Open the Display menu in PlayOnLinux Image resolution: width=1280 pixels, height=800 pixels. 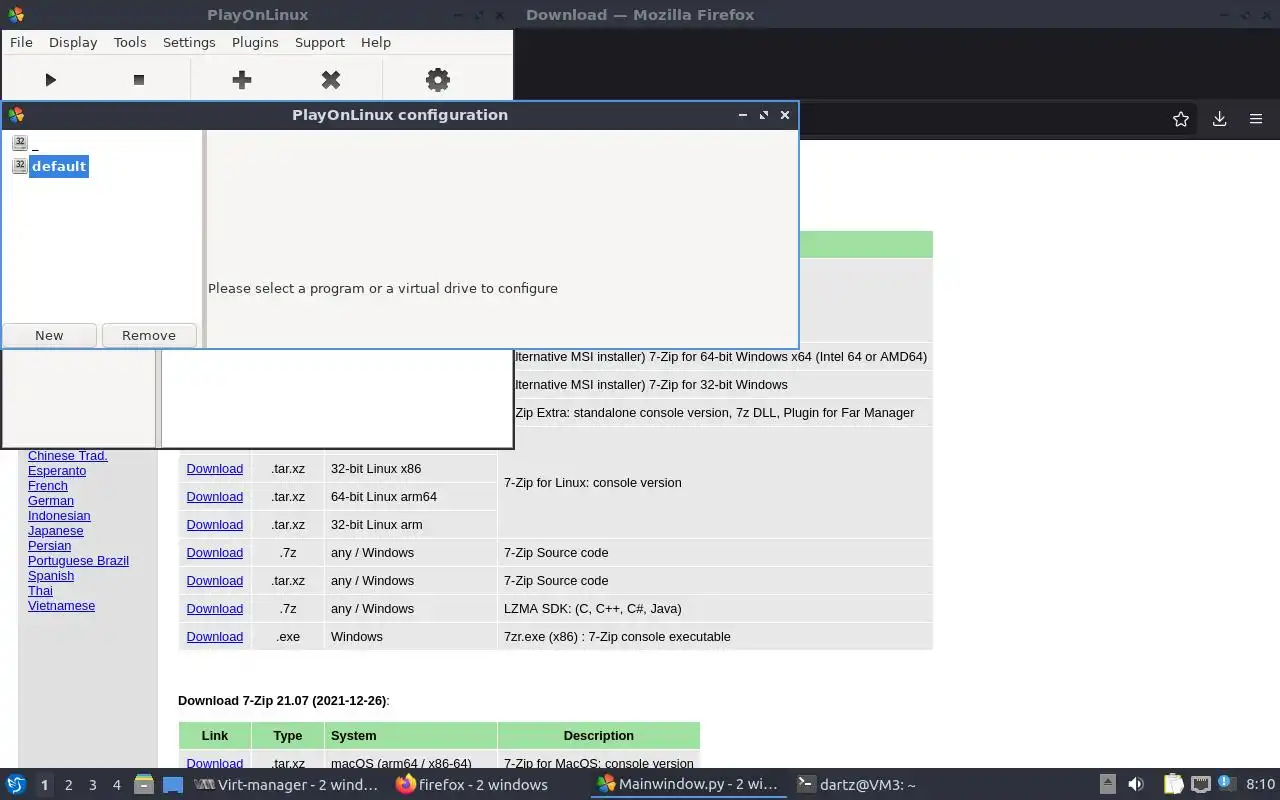(73, 42)
